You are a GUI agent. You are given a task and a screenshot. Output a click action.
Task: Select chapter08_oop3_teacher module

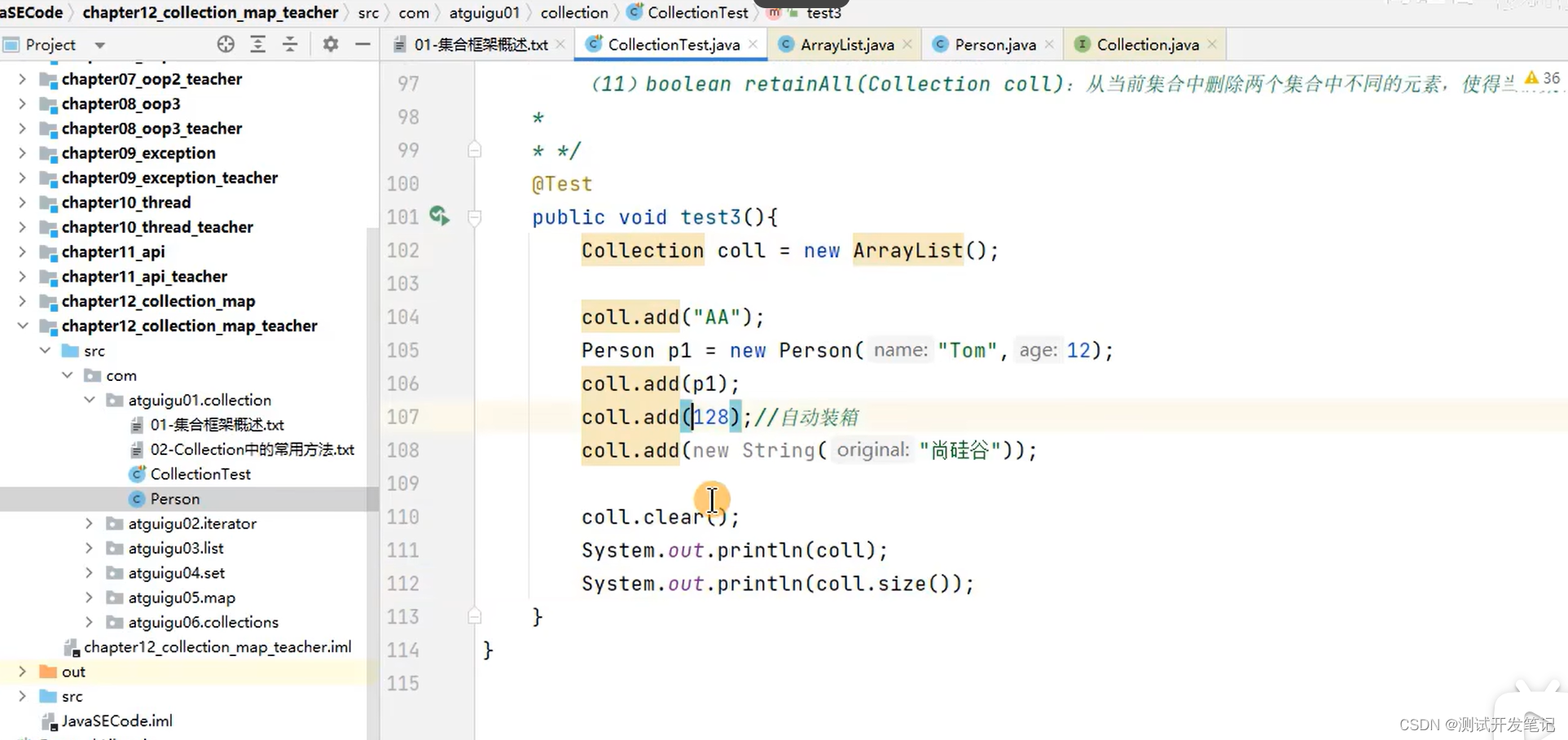tap(152, 129)
